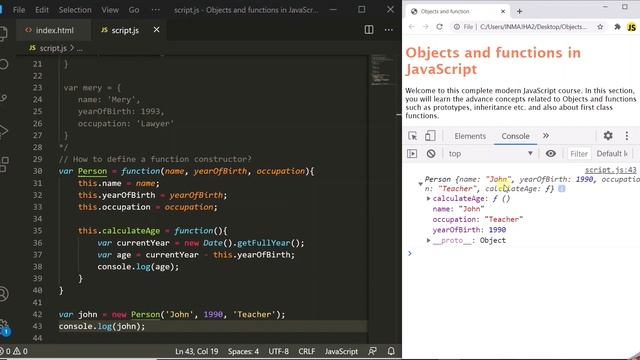This screenshot has width=640, height=360.
Task: Go forward in the browser
Action: tap(425, 27)
